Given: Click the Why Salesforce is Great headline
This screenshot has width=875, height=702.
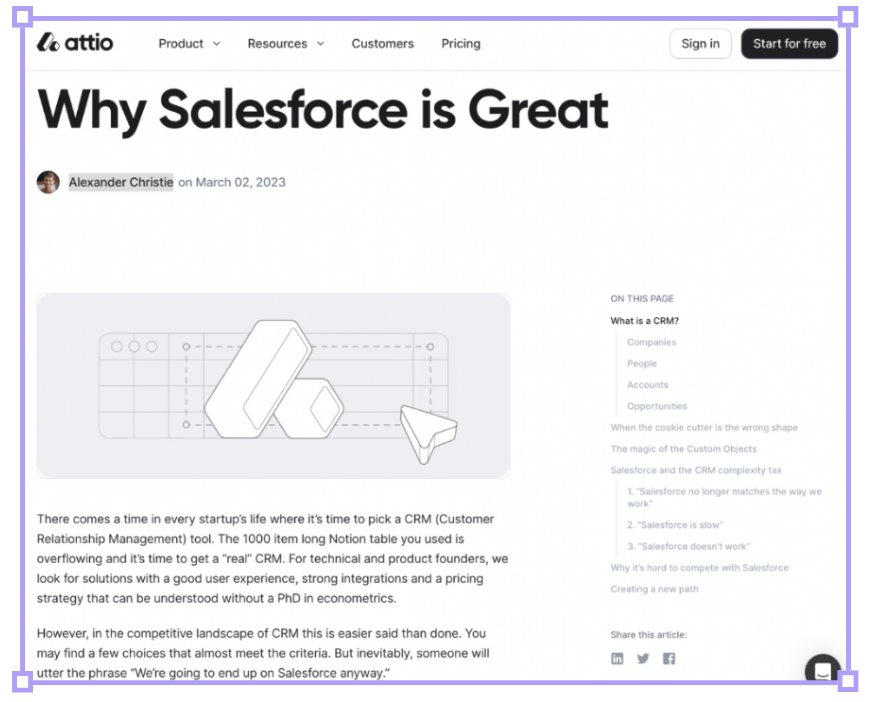Looking at the screenshot, I should pyautogui.click(x=323, y=110).
